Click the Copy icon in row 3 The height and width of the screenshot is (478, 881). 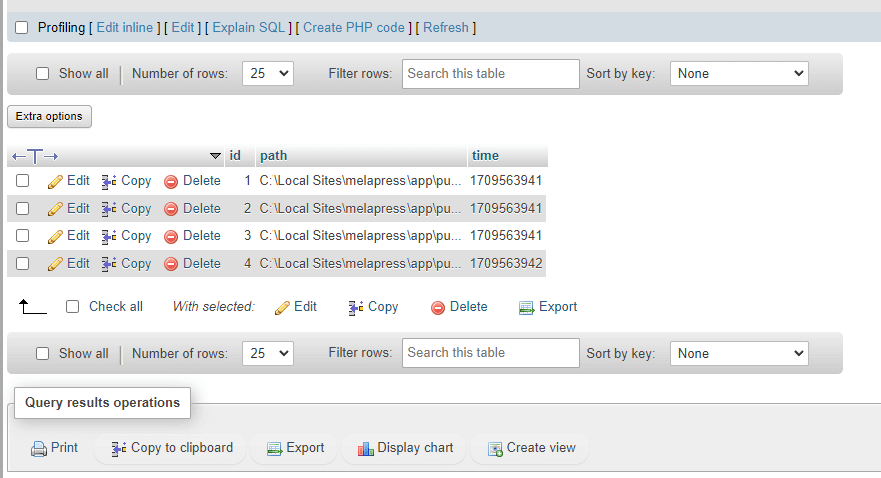[x=109, y=236]
